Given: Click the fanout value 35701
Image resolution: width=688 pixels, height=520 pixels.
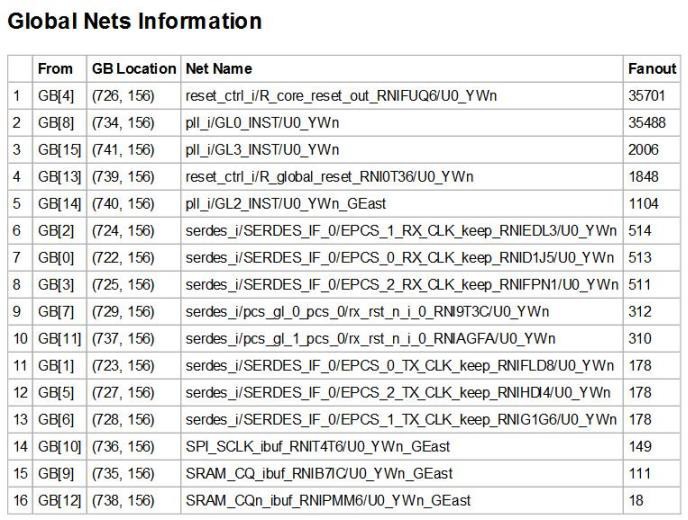Looking at the screenshot, I should click(x=644, y=96).
